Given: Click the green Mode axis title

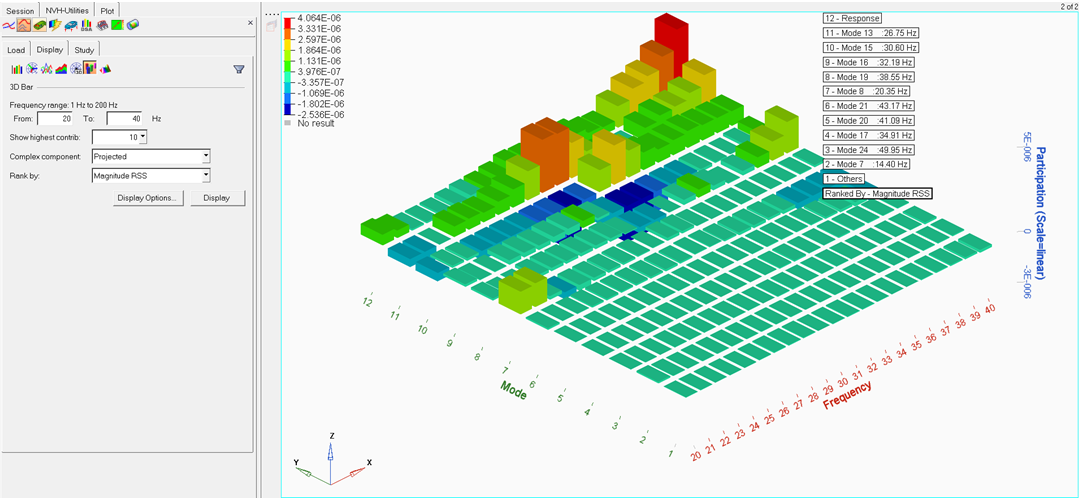Looking at the screenshot, I should 514,390.
